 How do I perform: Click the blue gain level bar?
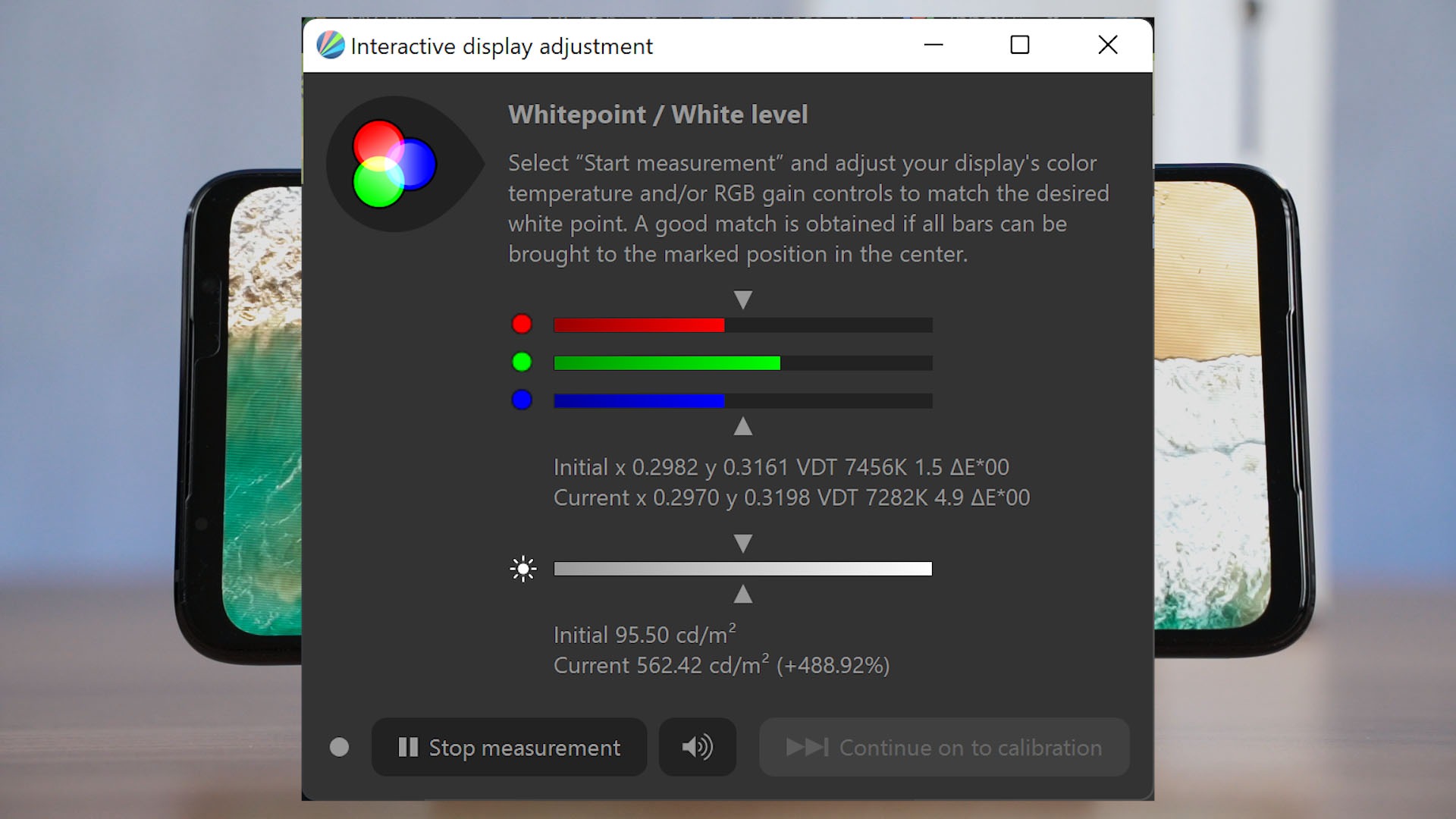[743, 401]
